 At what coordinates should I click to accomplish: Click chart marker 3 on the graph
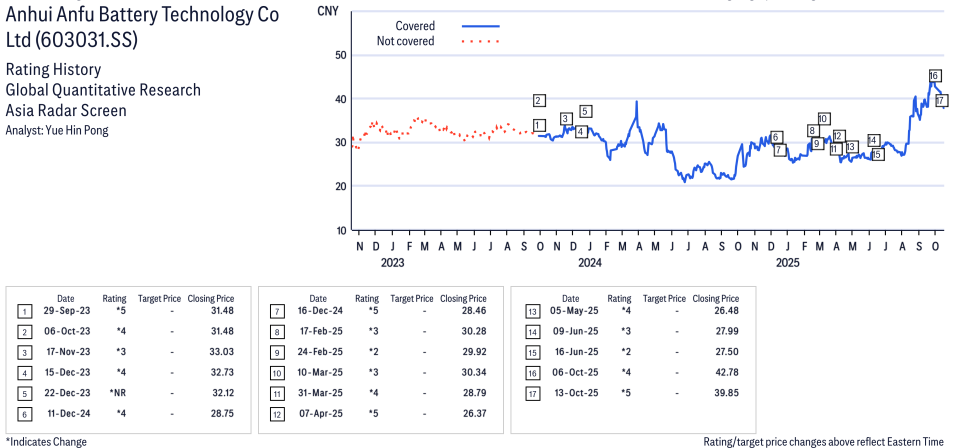point(566,119)
